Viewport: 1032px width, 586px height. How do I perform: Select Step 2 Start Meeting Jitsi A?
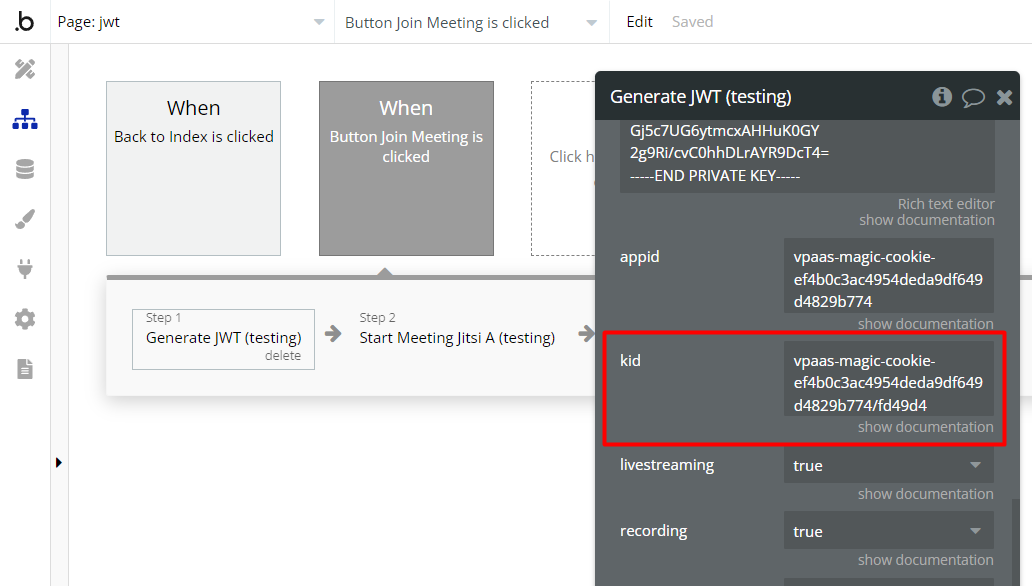(x=457, y=337)
